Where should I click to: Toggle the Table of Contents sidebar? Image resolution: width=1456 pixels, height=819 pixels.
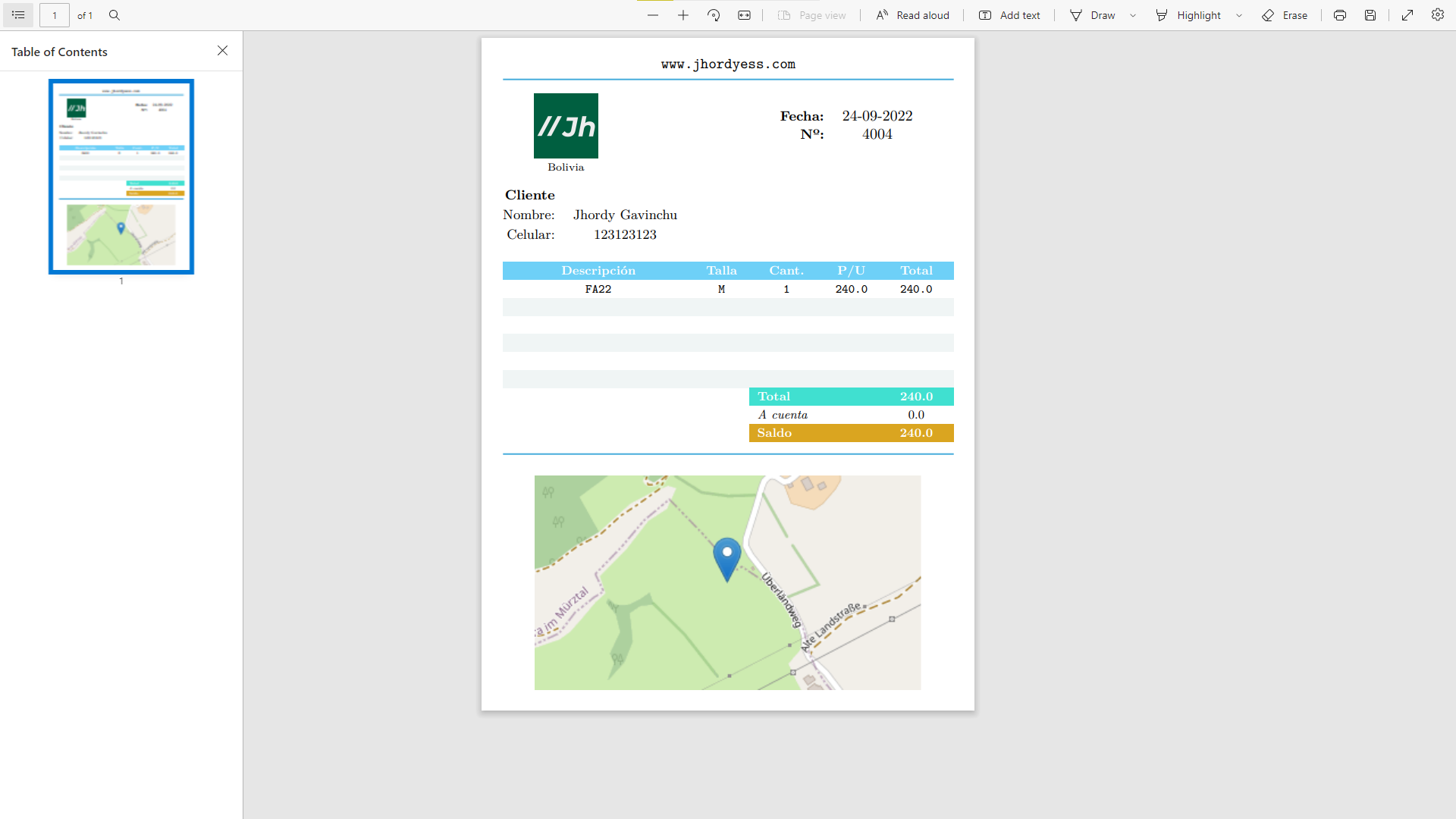[17, 15]
